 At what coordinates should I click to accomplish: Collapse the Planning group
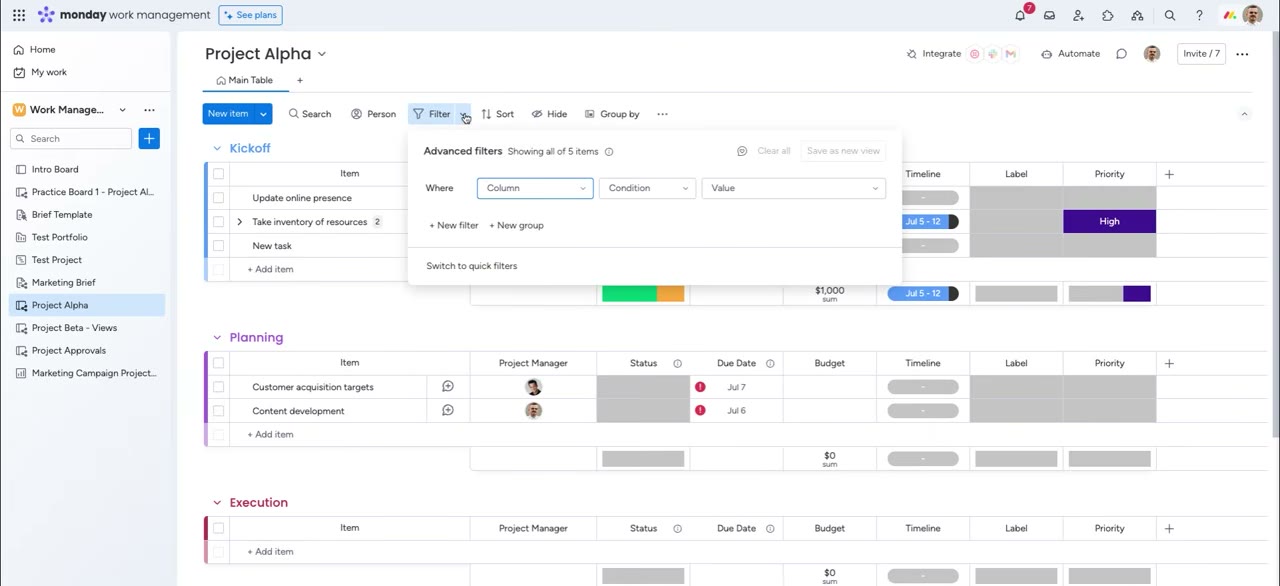217,337
